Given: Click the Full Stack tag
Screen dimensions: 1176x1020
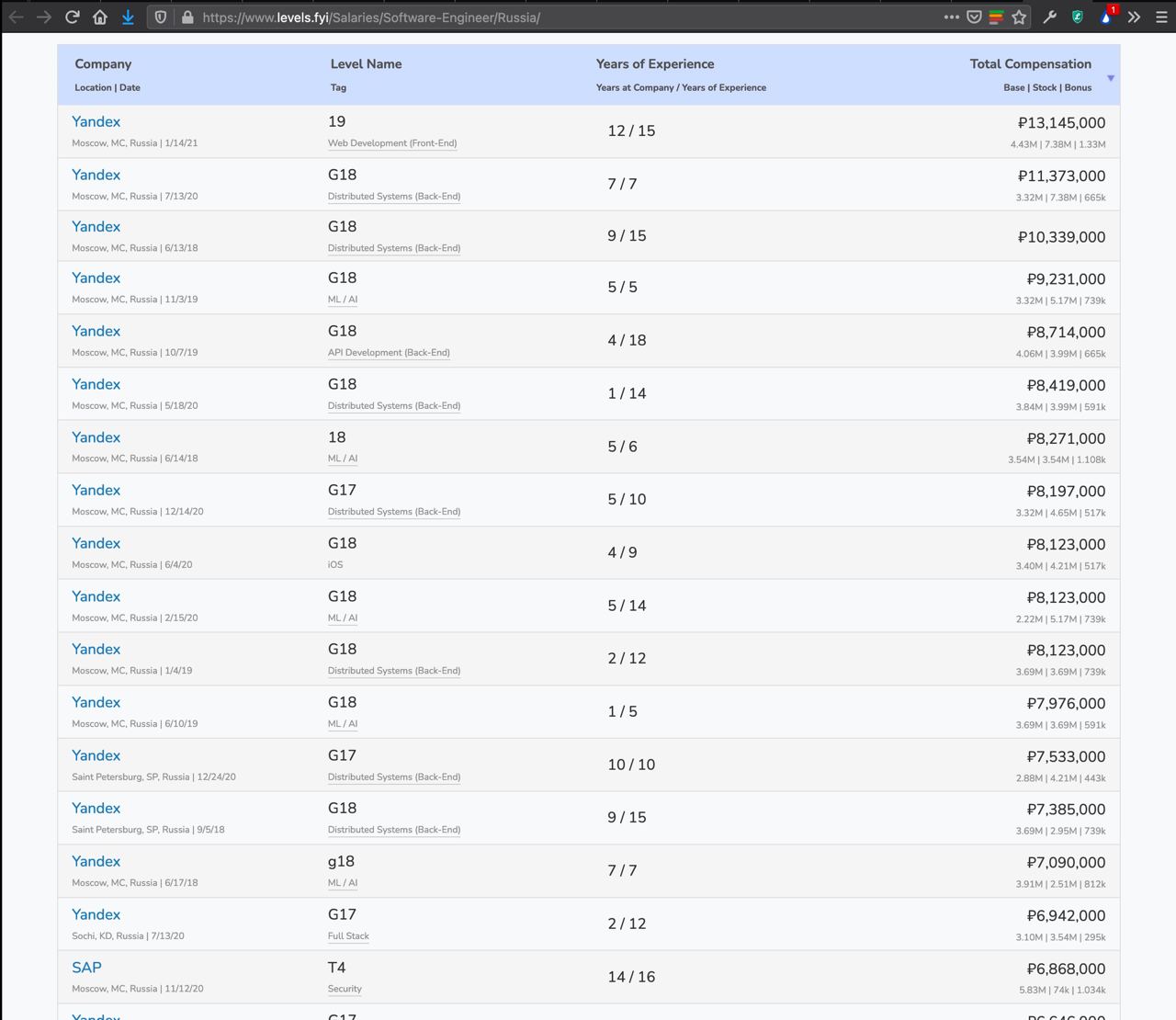Looking at the screenshot, I should click(348, 936).
